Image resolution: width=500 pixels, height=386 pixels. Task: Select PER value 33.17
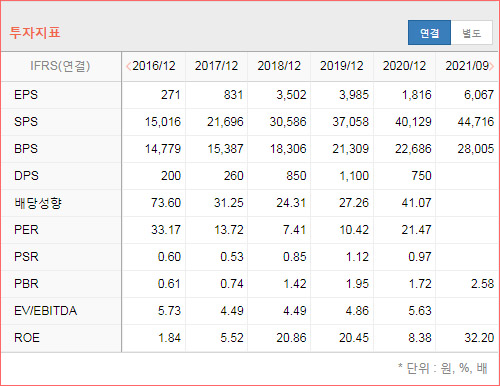tap(166, 230)
